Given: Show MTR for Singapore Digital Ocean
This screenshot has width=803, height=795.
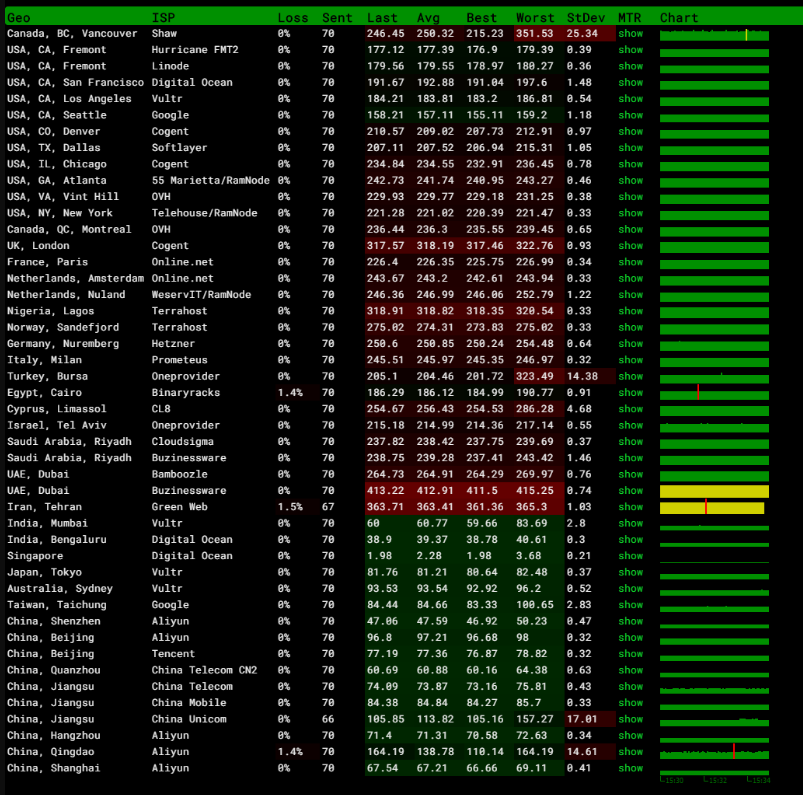Looking at the screenshot, I should click(630, 556).
